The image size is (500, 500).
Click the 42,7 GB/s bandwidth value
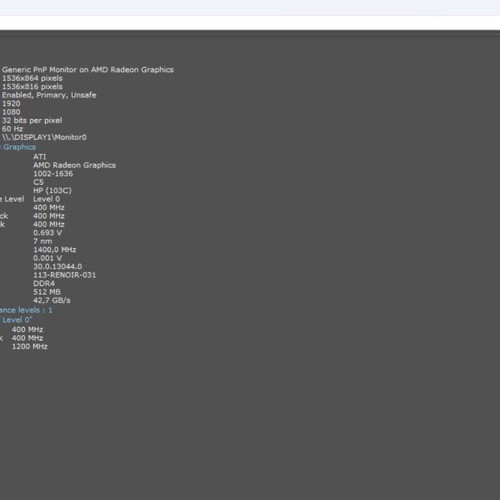pos(52,300)
